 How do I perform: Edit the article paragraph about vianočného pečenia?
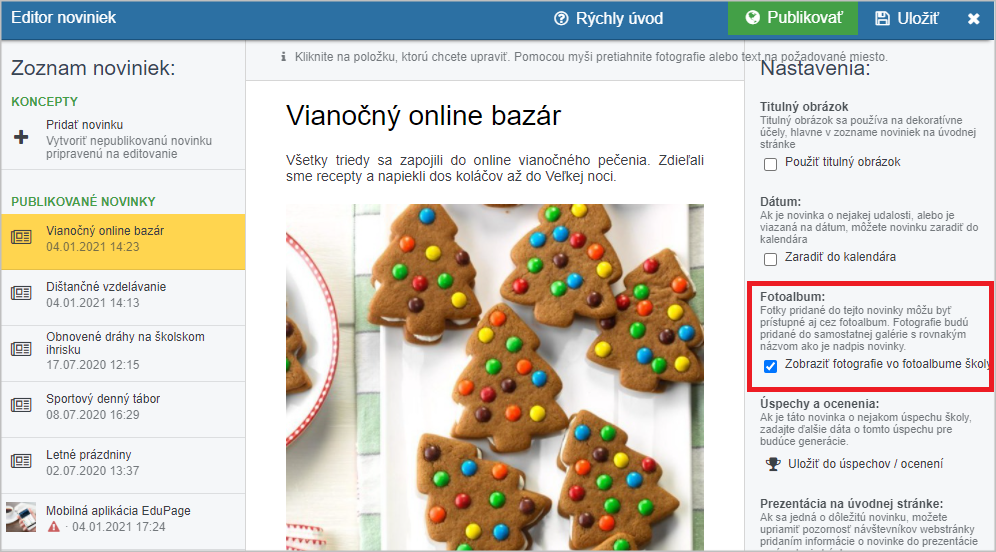(x=495, y=168)
